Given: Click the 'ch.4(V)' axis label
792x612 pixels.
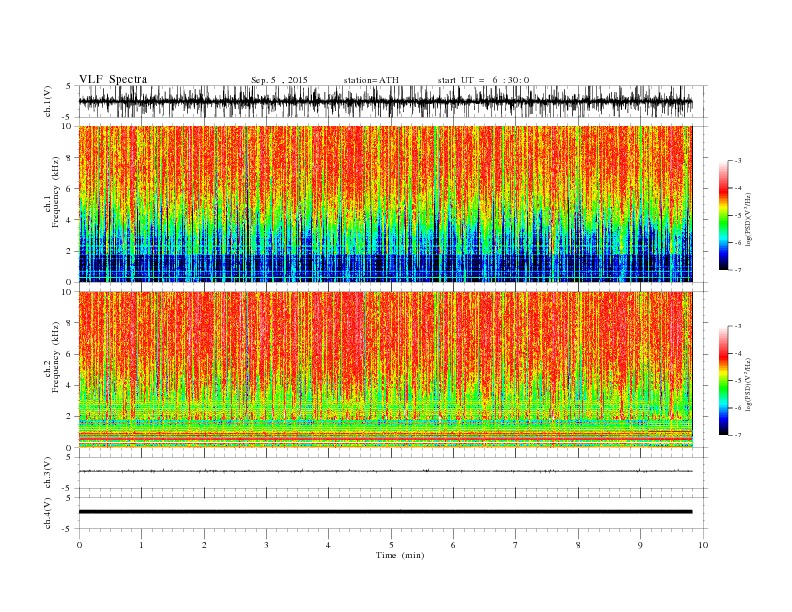Looking at the screenshot, I should click(48, 513).
